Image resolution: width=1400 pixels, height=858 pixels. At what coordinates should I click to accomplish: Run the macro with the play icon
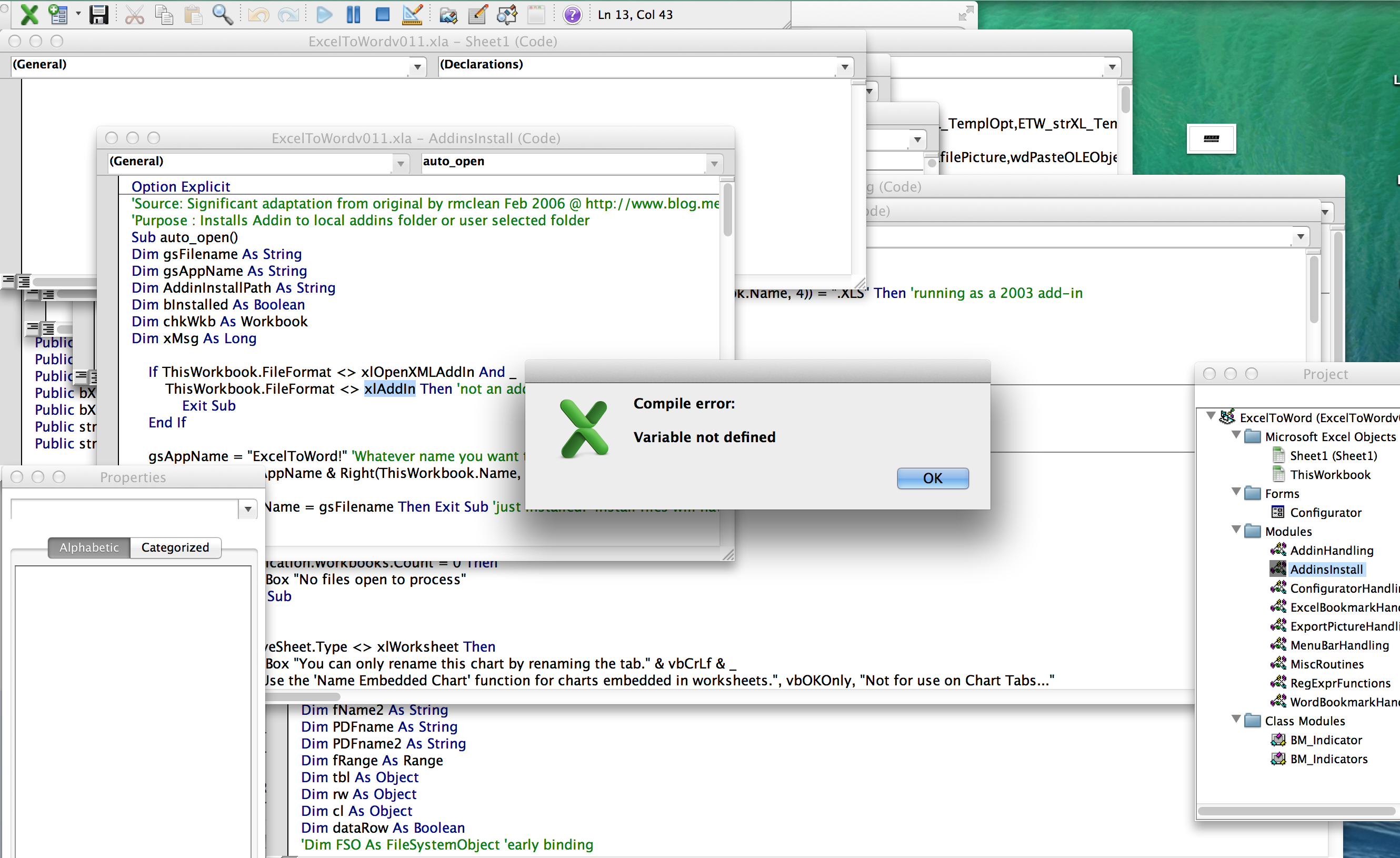(324, 14)
